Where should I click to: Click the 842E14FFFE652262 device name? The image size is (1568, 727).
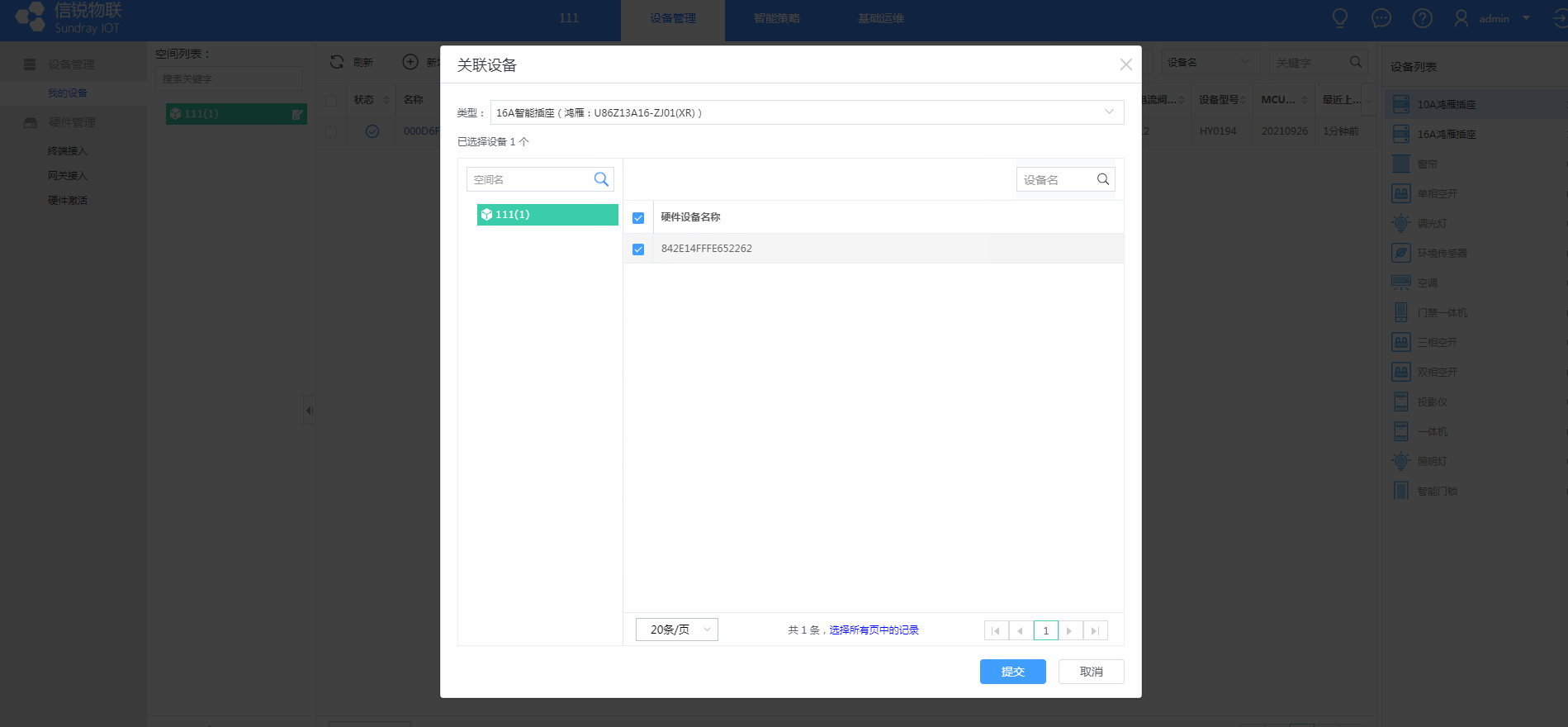707,249
